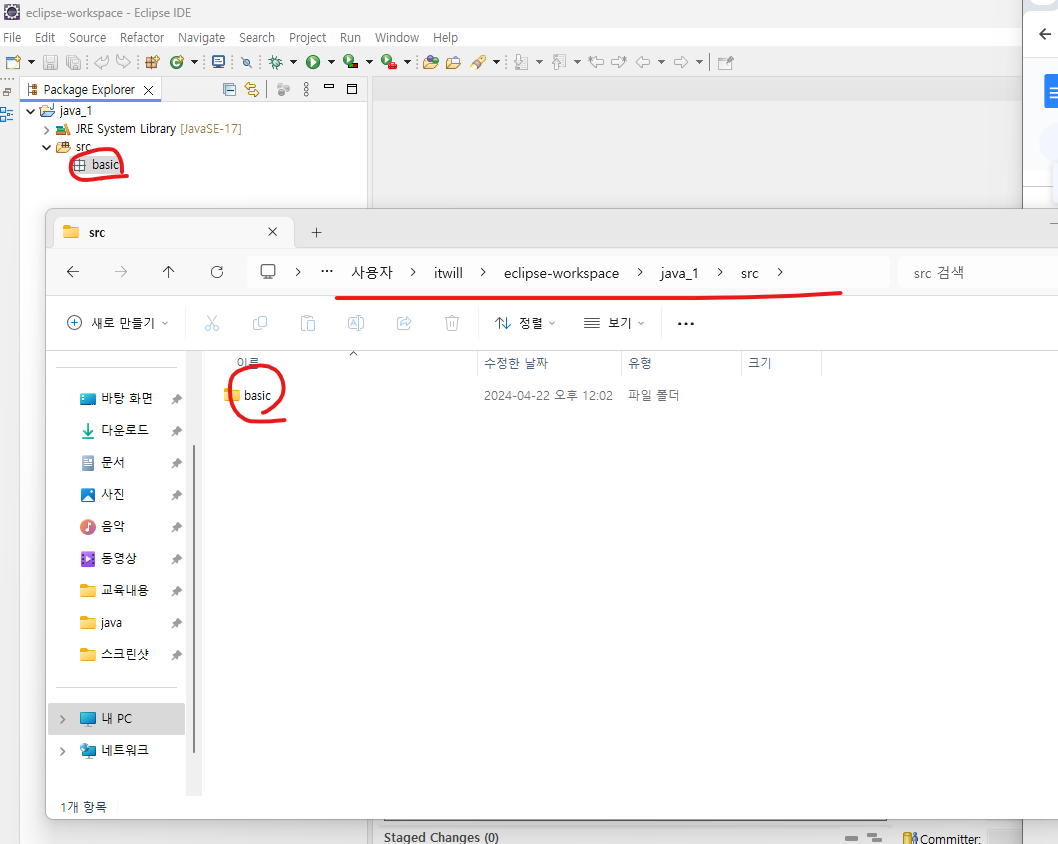The height and width of the screenshot is (844, 1058).
Task: Open the 새로 만들기 (New) dropdown
Action: [x=117, y=323]
